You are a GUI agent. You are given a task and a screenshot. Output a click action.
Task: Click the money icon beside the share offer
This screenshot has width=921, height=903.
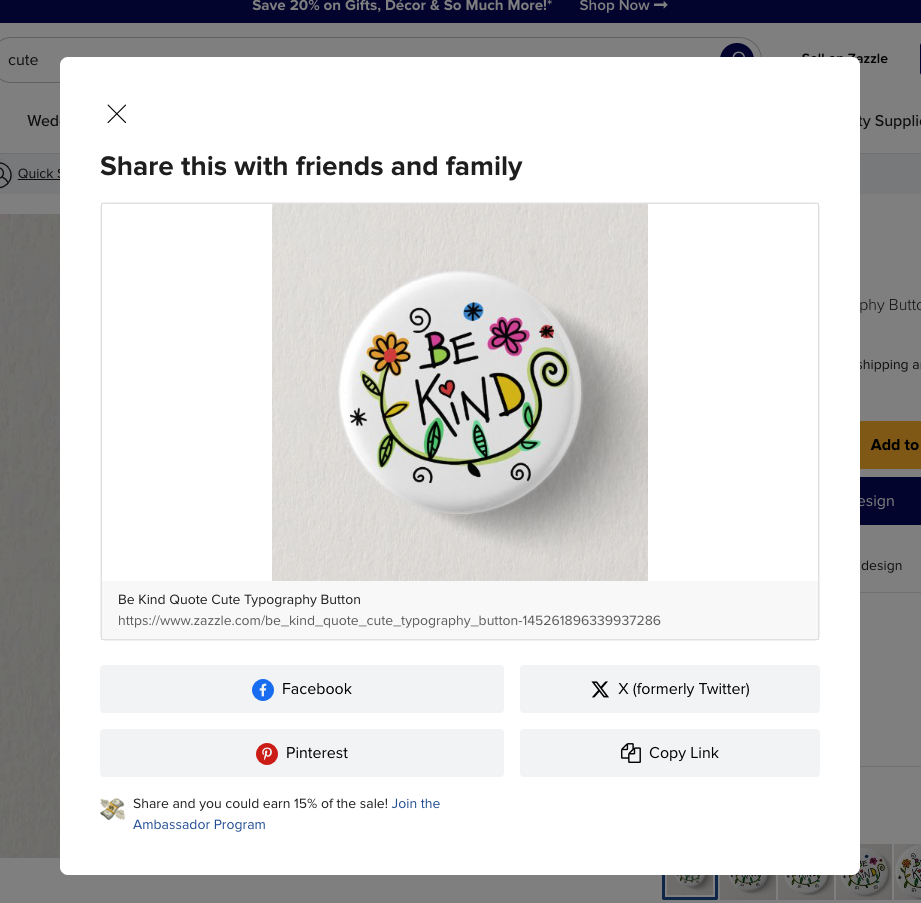pos(113,809)
